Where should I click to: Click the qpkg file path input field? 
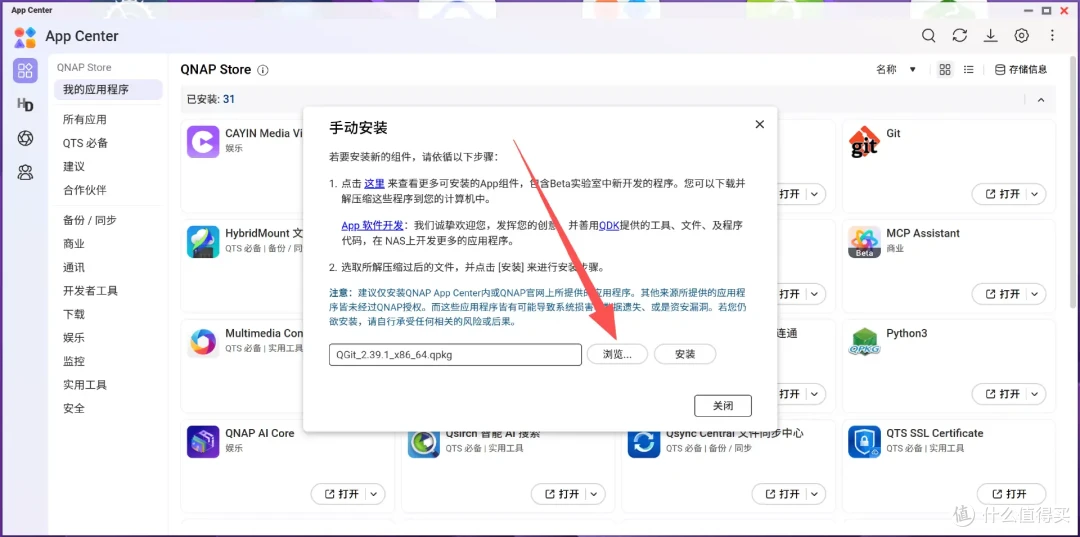coord(455,355)
